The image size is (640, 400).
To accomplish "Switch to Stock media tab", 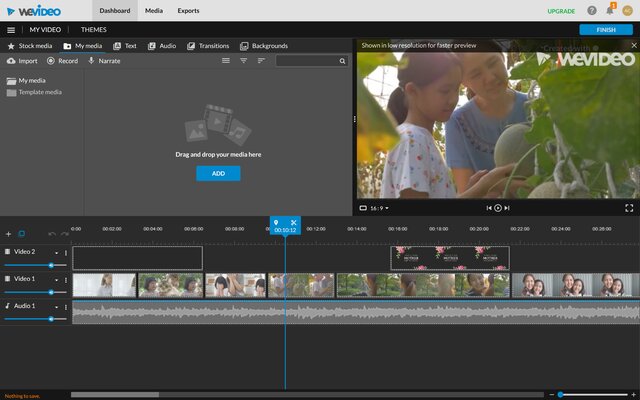I will pos(30,46).
